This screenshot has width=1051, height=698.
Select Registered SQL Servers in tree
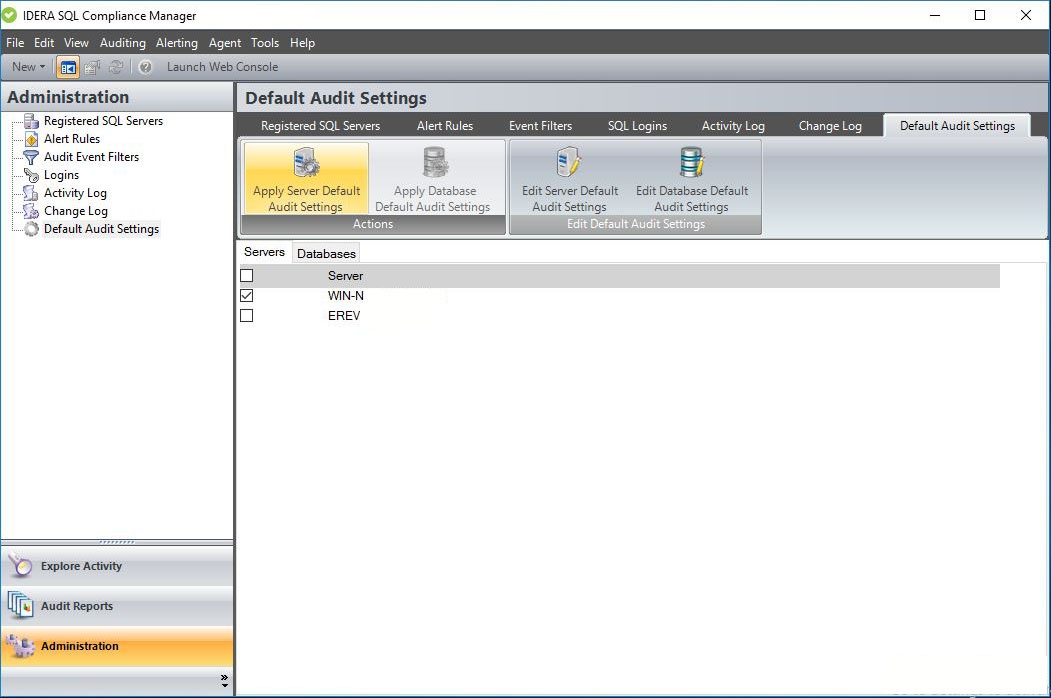coord(103,121)
